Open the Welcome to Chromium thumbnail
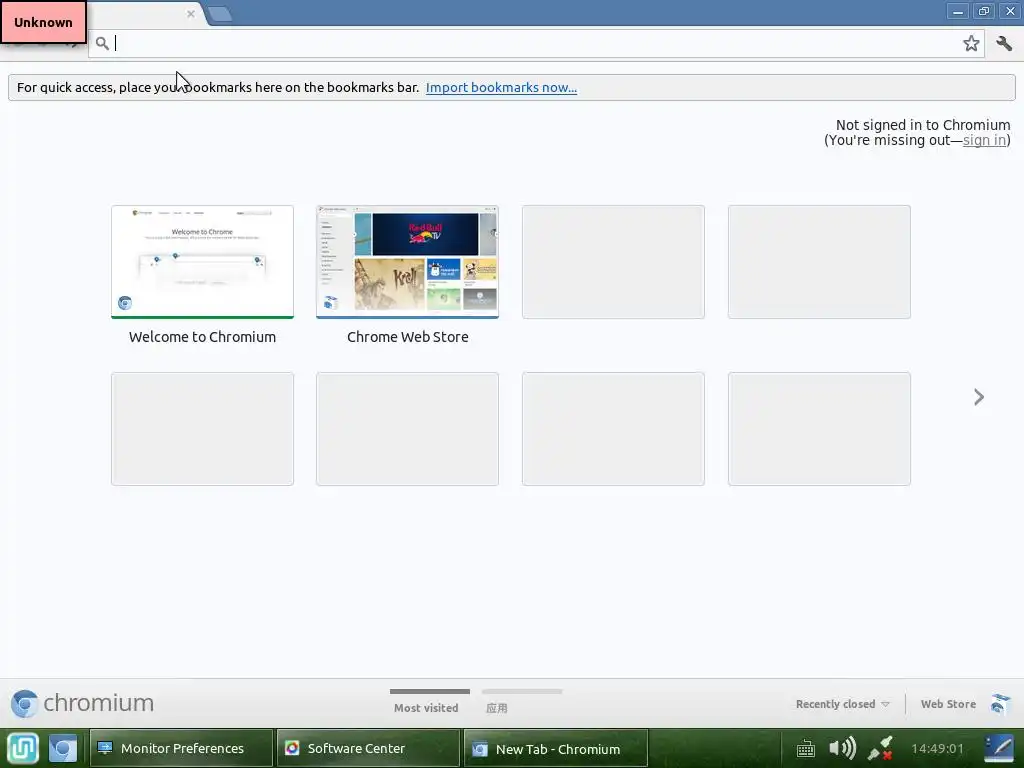Viewport: 1024px width, 768px height. [202, 262]
